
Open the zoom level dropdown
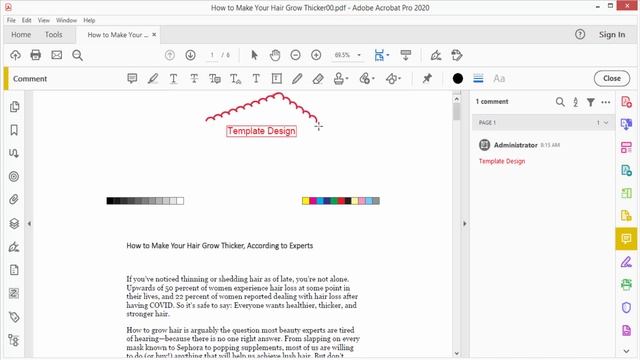coord(359,55)
